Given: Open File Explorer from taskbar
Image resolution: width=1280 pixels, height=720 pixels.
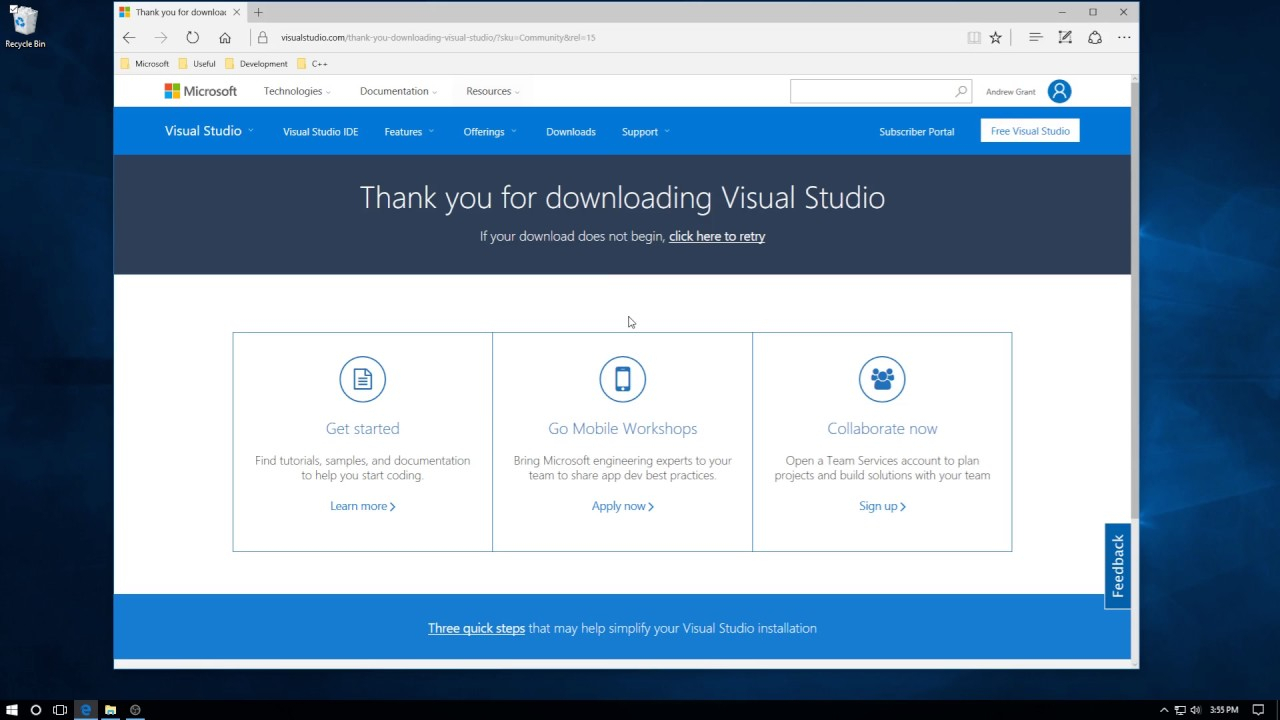Looking at the screenshot, I should [x=110, y=710].
